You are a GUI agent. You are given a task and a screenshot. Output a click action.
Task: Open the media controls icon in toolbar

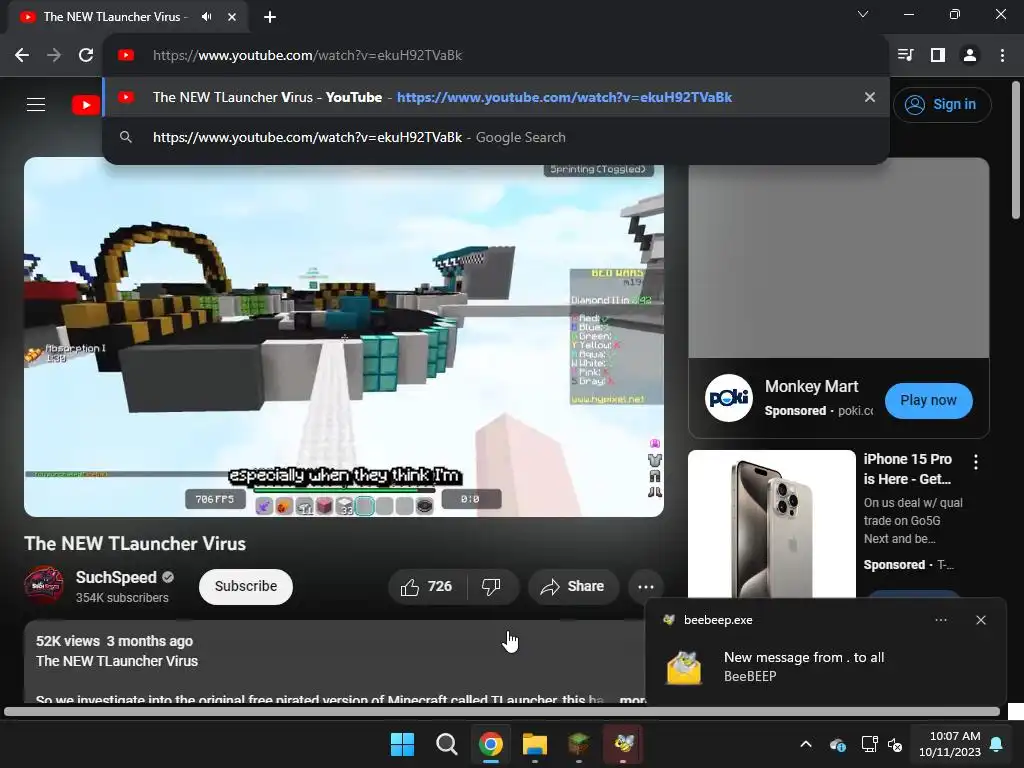(x=905, y=56)
